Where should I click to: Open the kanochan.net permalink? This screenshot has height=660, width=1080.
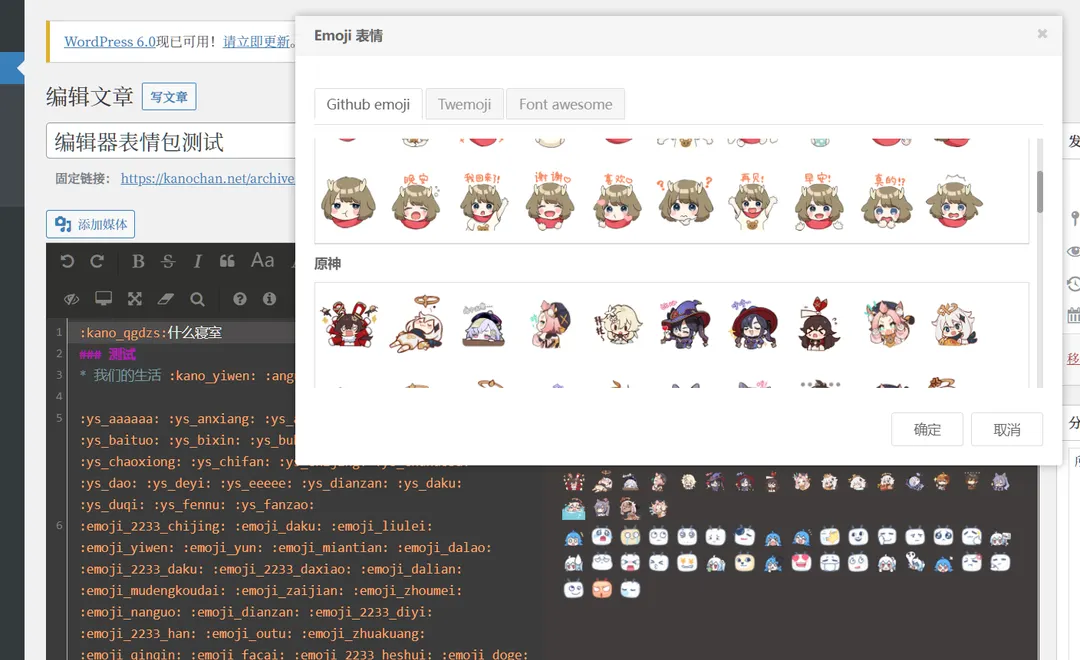coord(207,178)
